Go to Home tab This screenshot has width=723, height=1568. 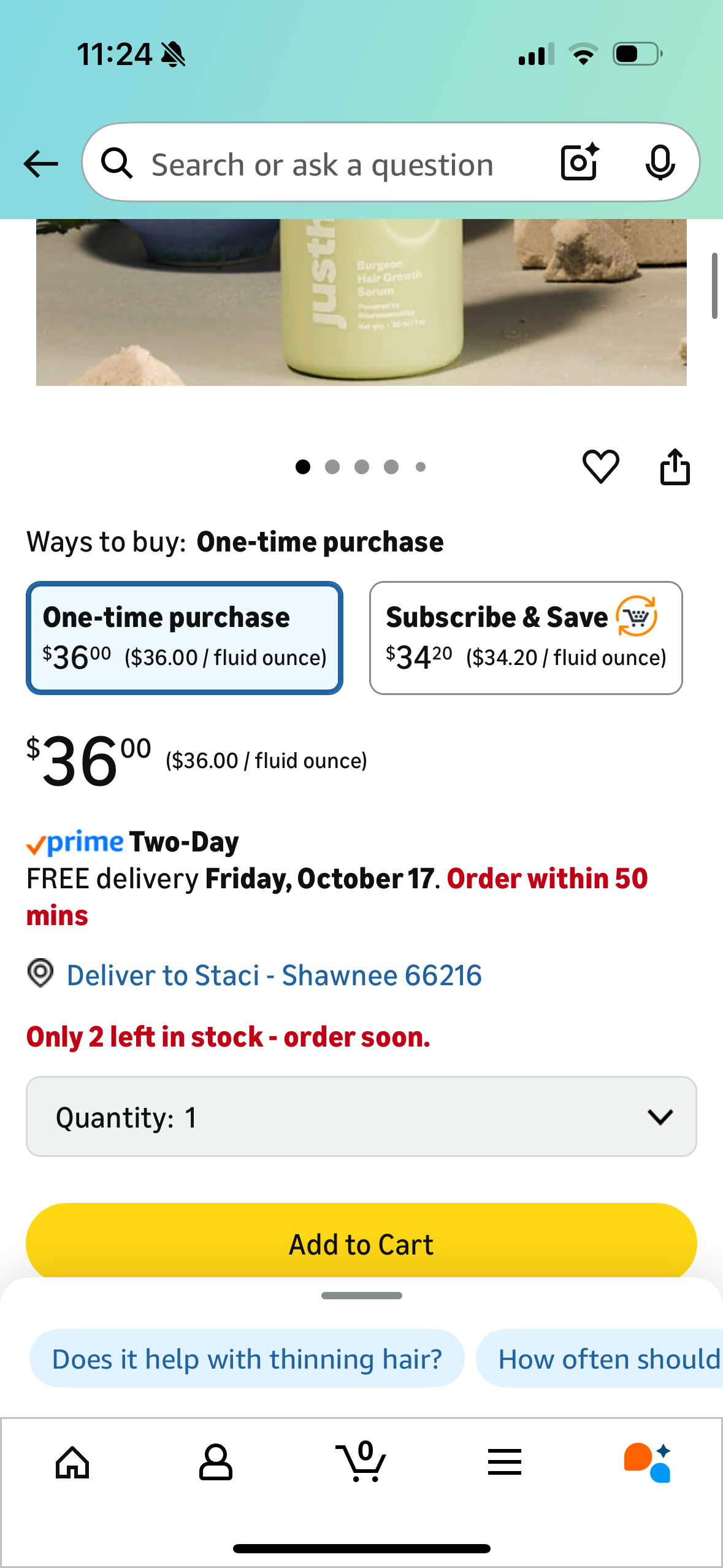[x=72, y=1462]
